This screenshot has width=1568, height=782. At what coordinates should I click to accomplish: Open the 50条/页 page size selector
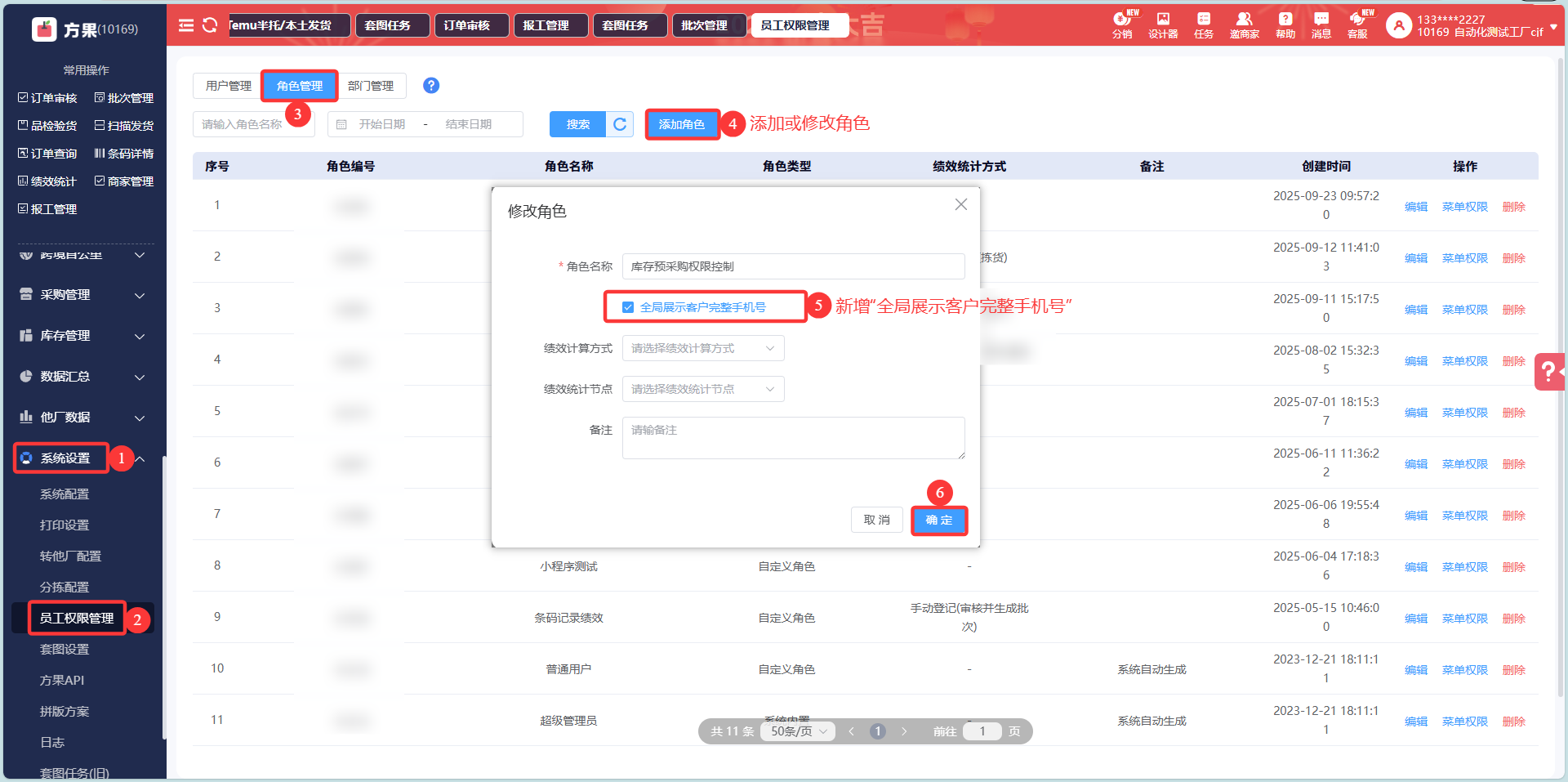[x=798, y=731]
